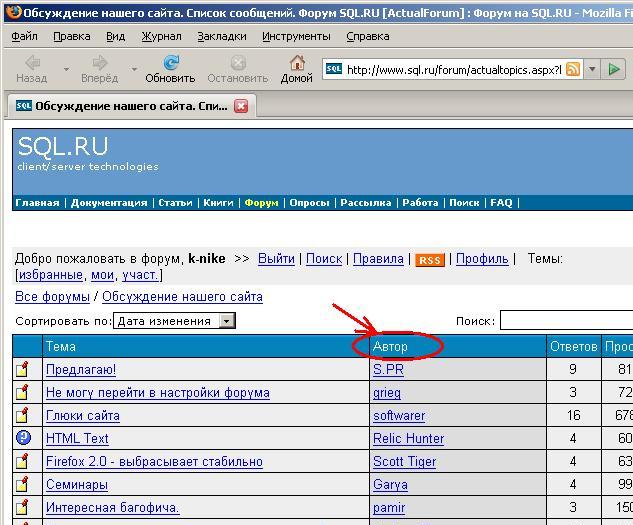Open the Закладки menu

(221, 36)
